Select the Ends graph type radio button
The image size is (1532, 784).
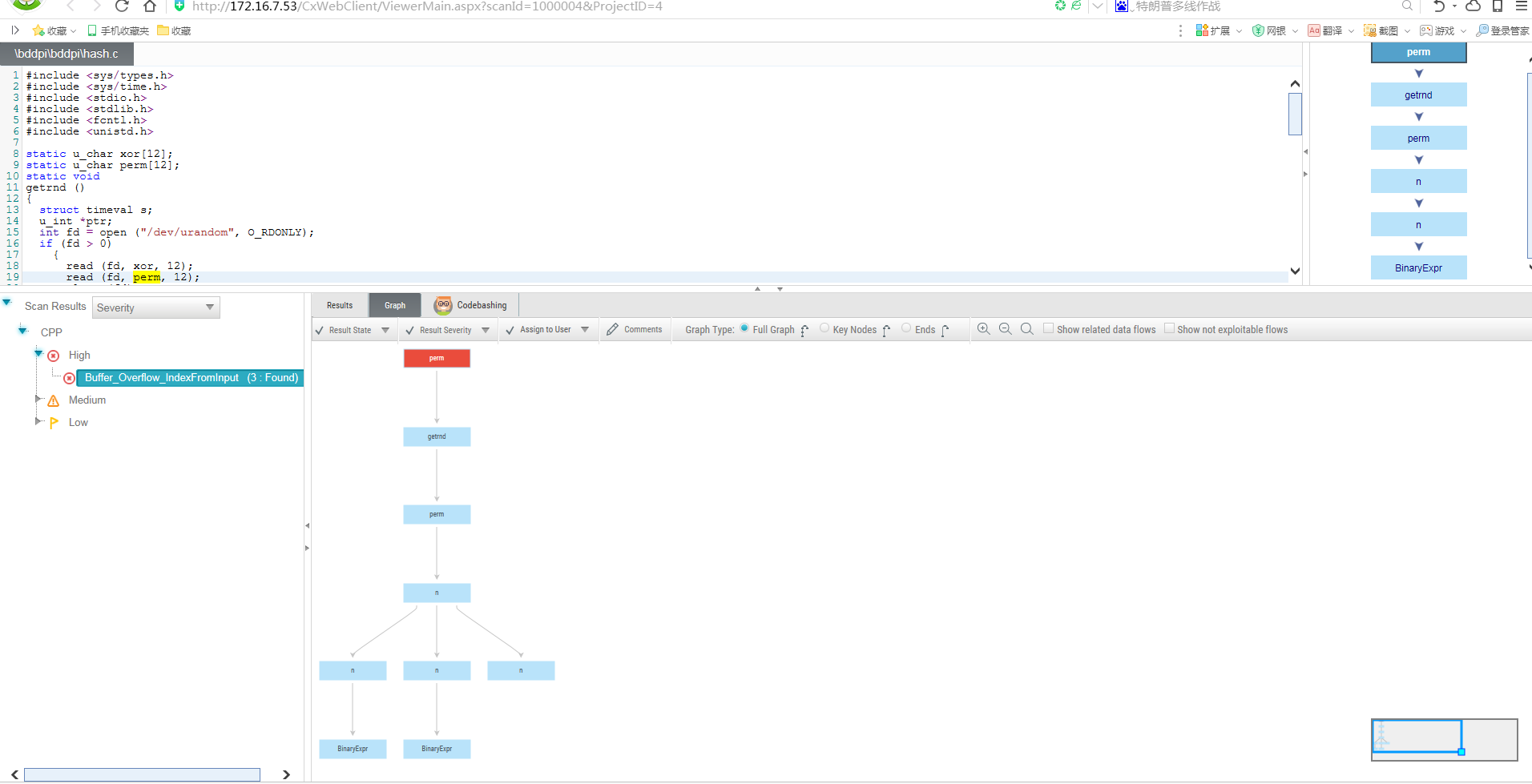click(x=906, y=328)
